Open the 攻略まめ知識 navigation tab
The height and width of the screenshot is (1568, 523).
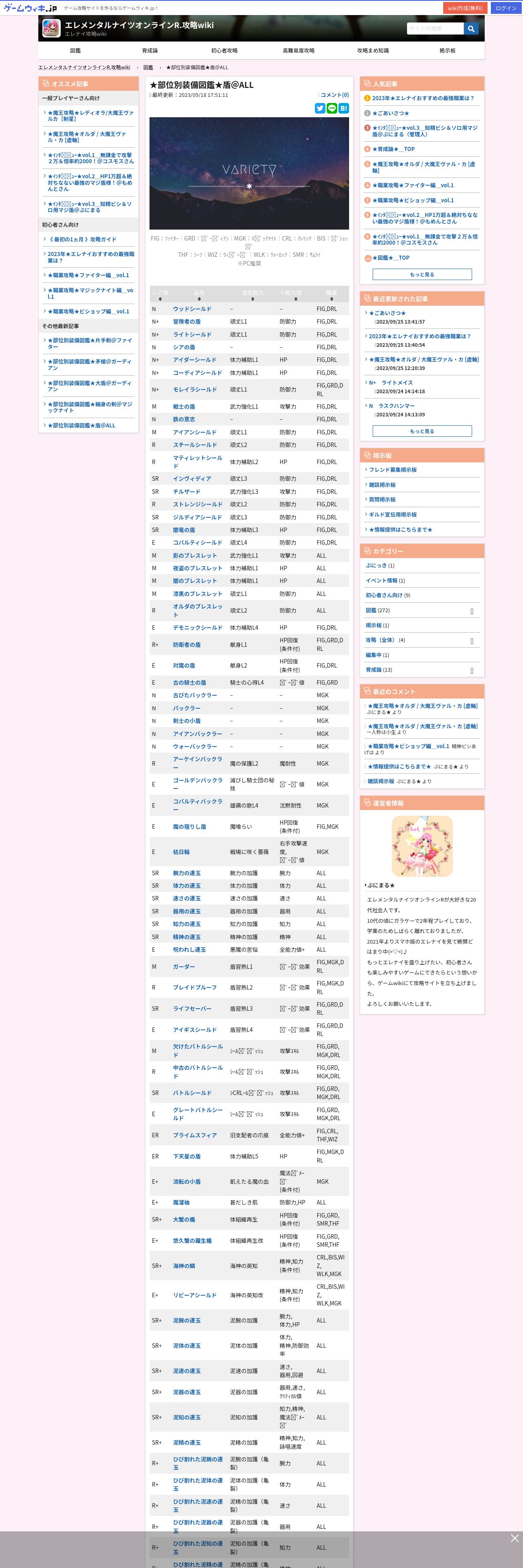tap(373, 50)
